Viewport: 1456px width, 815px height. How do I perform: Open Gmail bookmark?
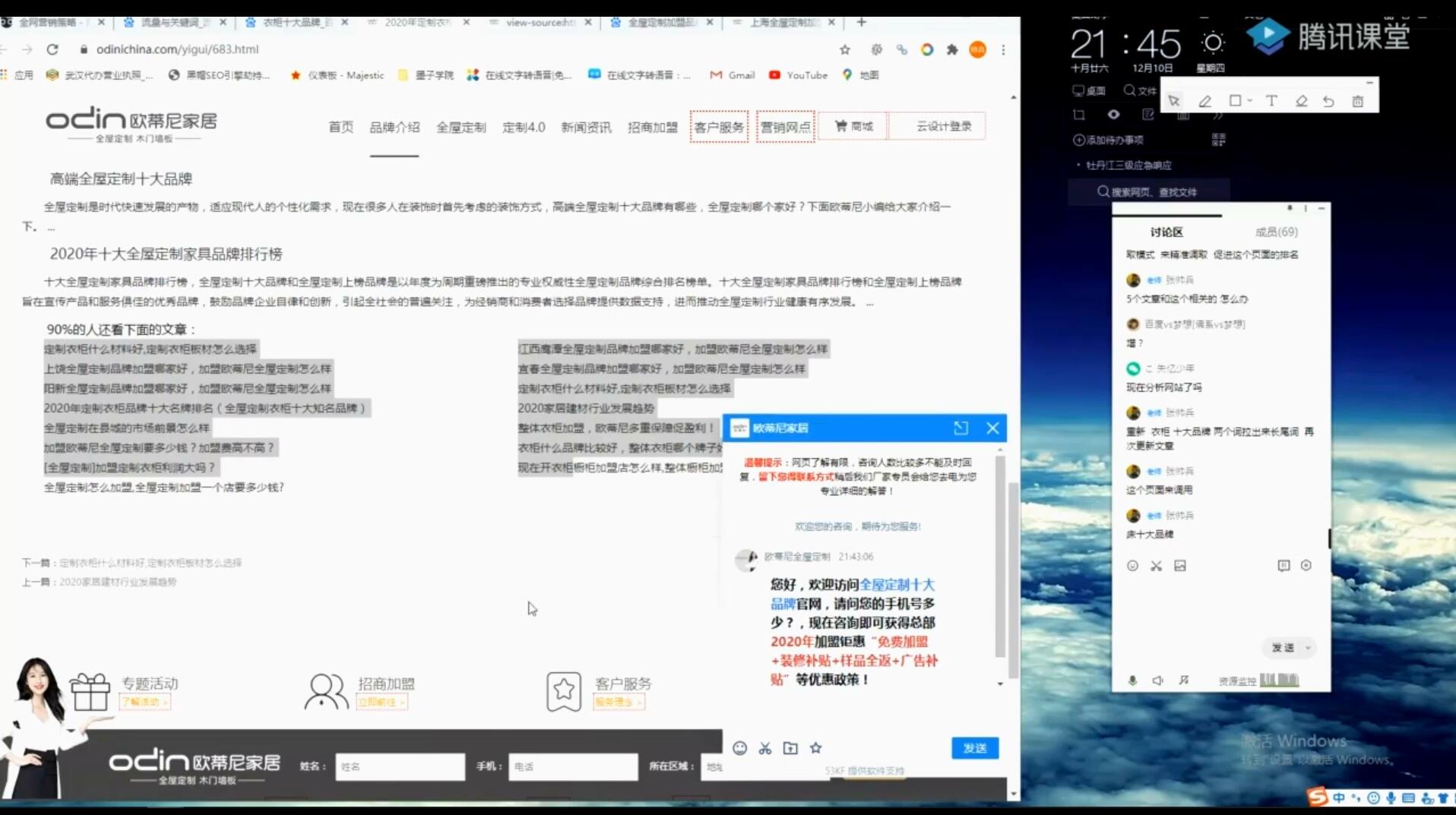pyautogui.click(x=732, y=75)
